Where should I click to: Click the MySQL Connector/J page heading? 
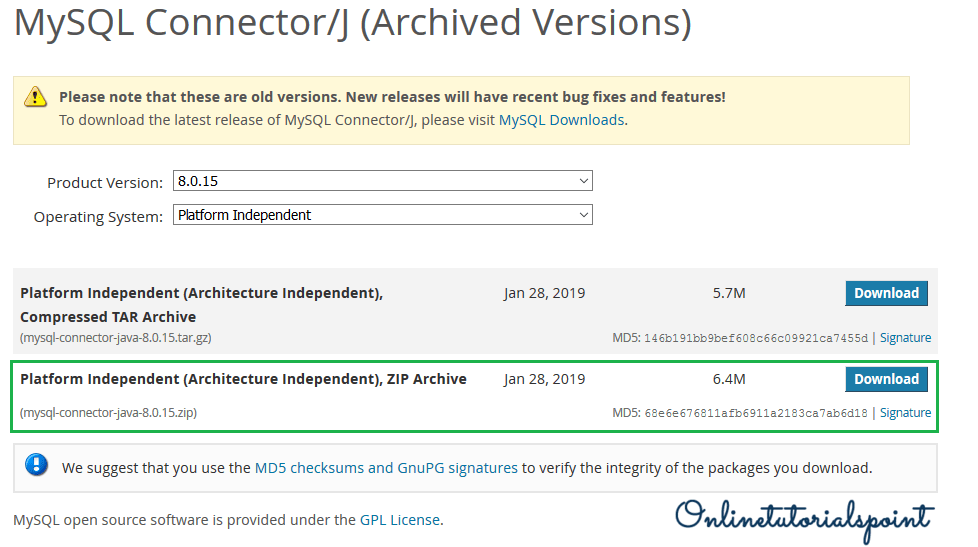(x=352, y=23)
